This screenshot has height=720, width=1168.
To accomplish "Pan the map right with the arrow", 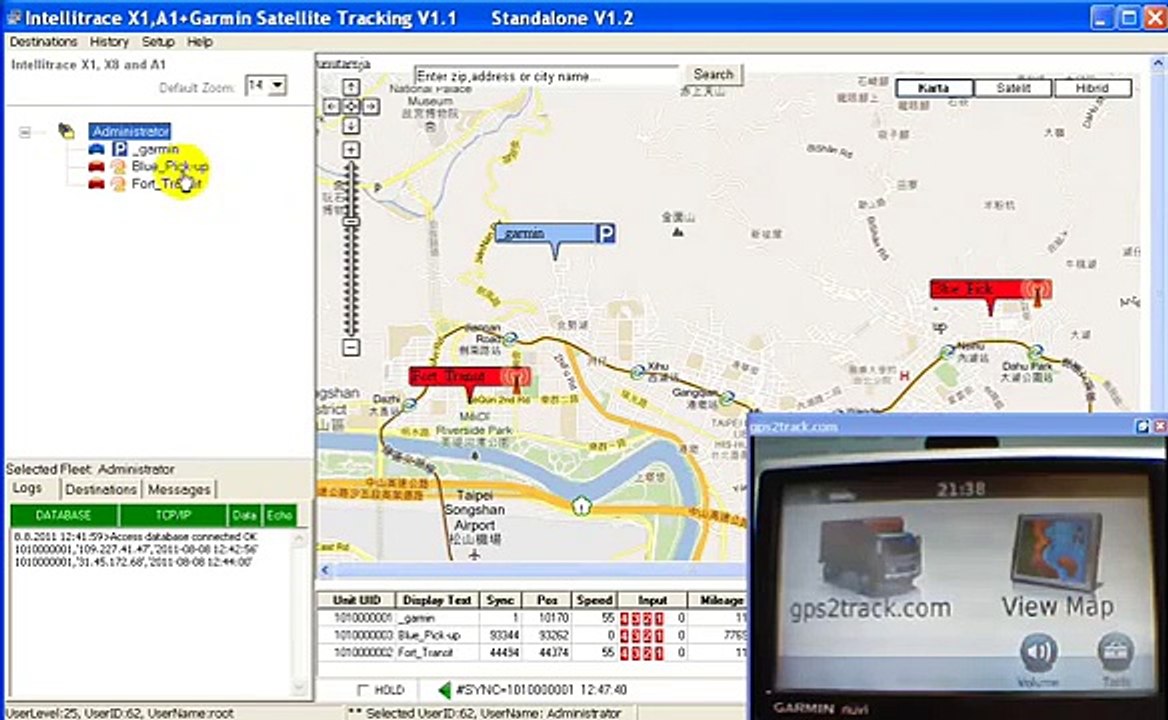I will pos(370,106).
